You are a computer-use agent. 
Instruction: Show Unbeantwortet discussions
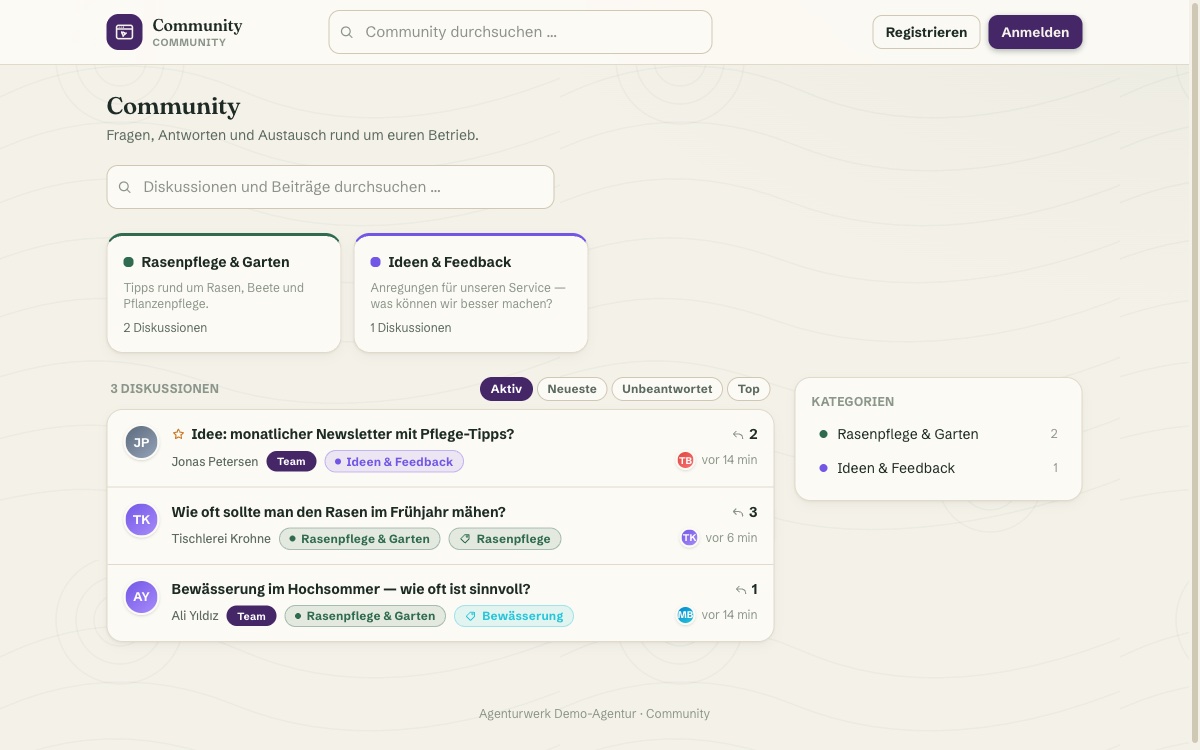point(667,389)
